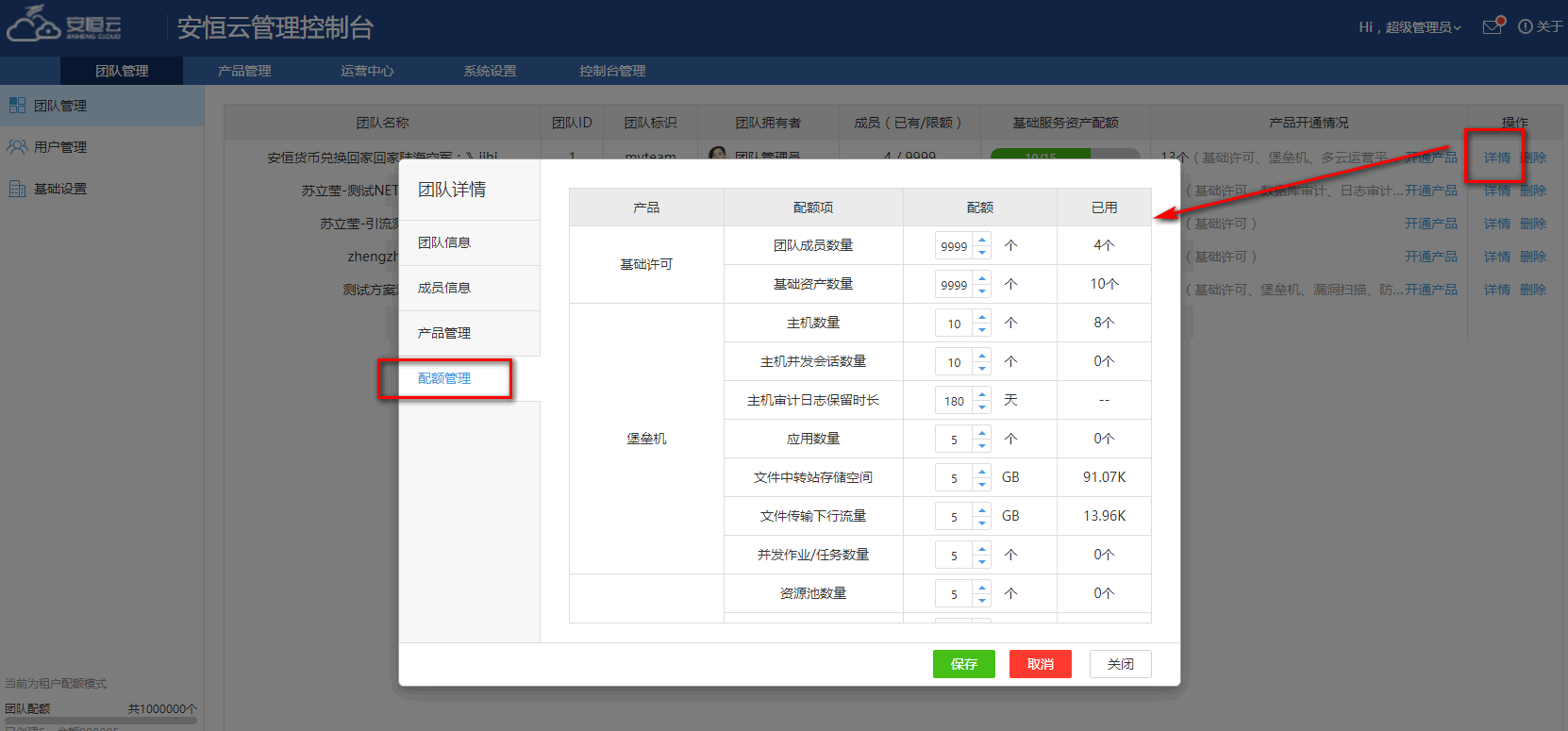This screenshot has height=731, width=1568.
Task: Click the green 保存 button
Action: (x=964, y=664)
